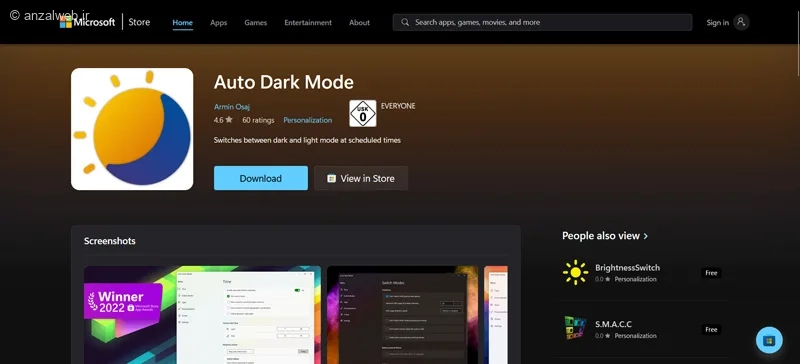This screenshot has height=364, width=800.
Task: Click the Free badge for BrightnessSwitch
Action: point(711,273)
